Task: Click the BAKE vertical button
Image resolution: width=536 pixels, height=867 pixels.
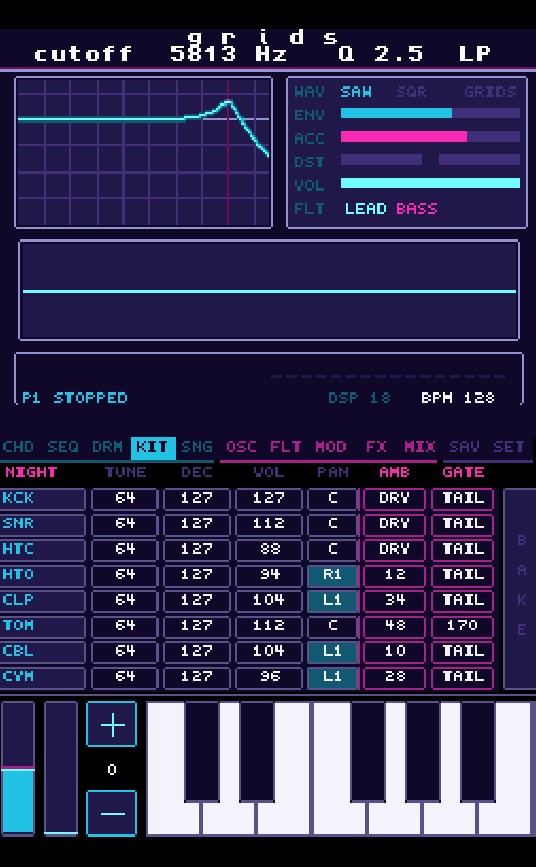Action: [519, 589]
